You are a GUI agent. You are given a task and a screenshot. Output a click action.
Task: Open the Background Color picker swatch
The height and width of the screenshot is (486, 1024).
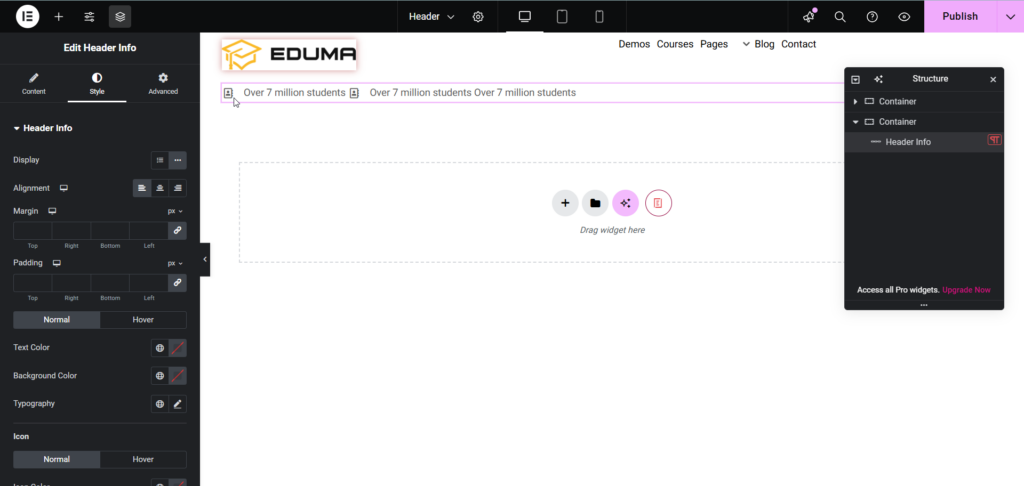point(178,376)
